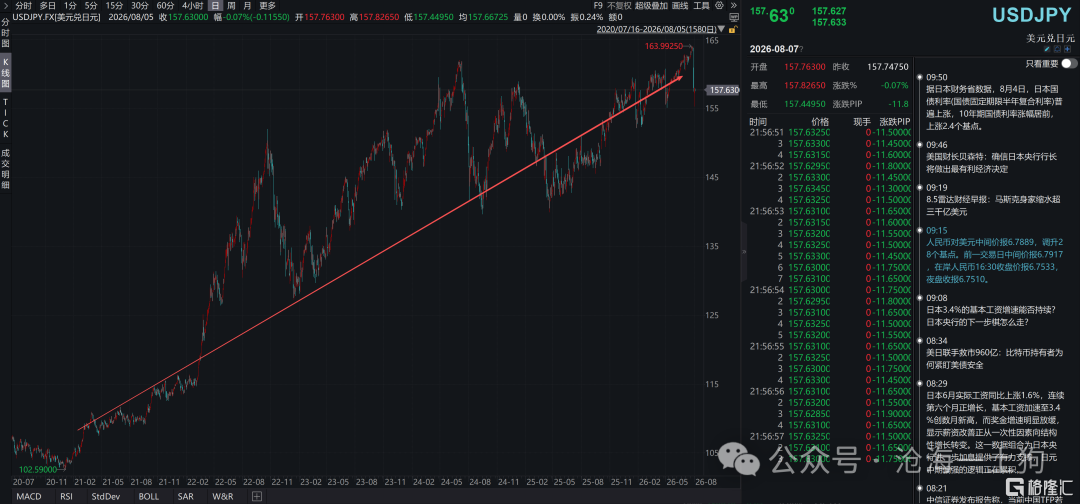Viewport: 1080px width, 504px height.
Task: Click the blue plus icon under USDJPY
Action: [1067, 49]
